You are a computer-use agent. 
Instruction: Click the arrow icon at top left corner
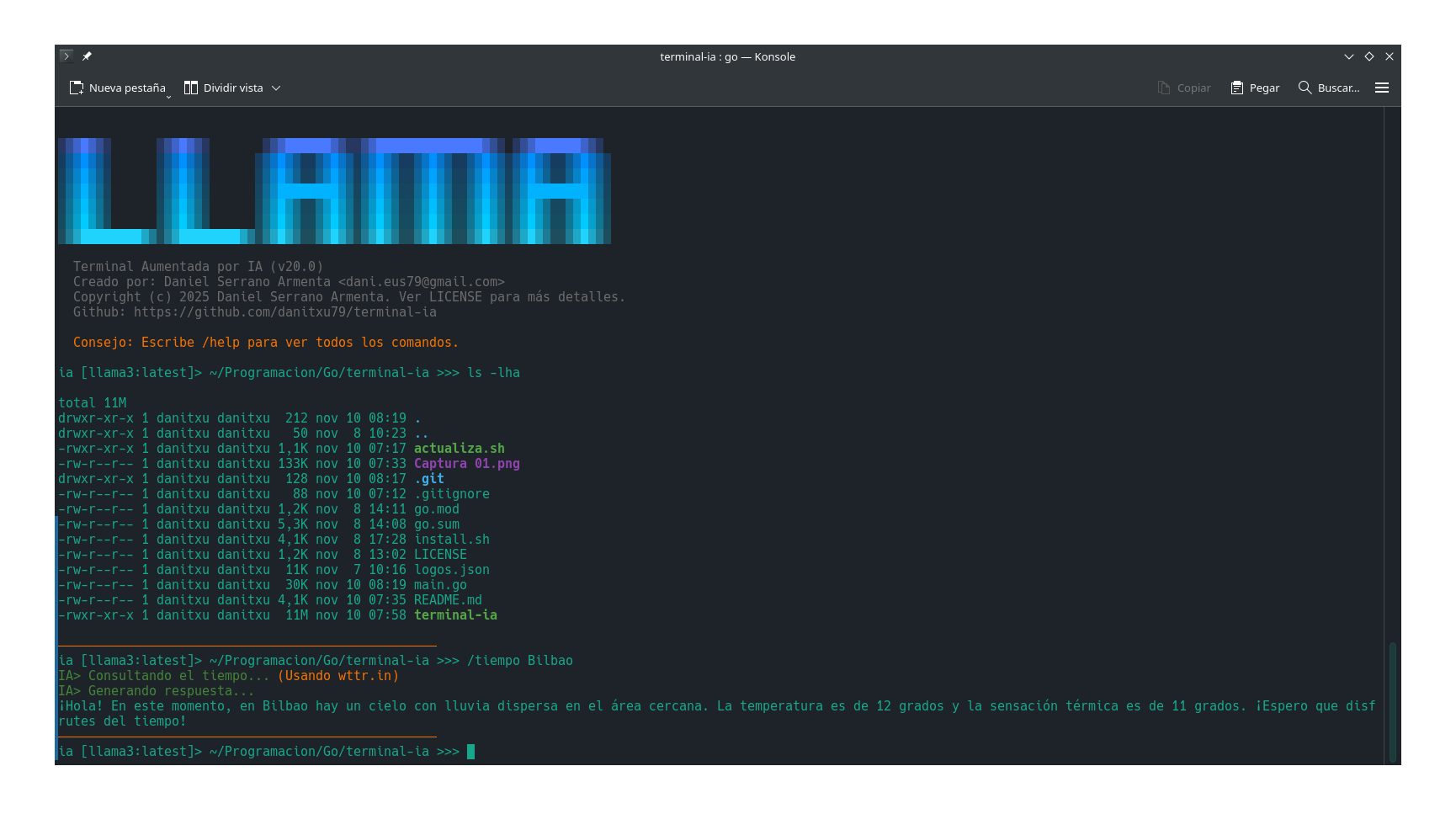(66, 56)
